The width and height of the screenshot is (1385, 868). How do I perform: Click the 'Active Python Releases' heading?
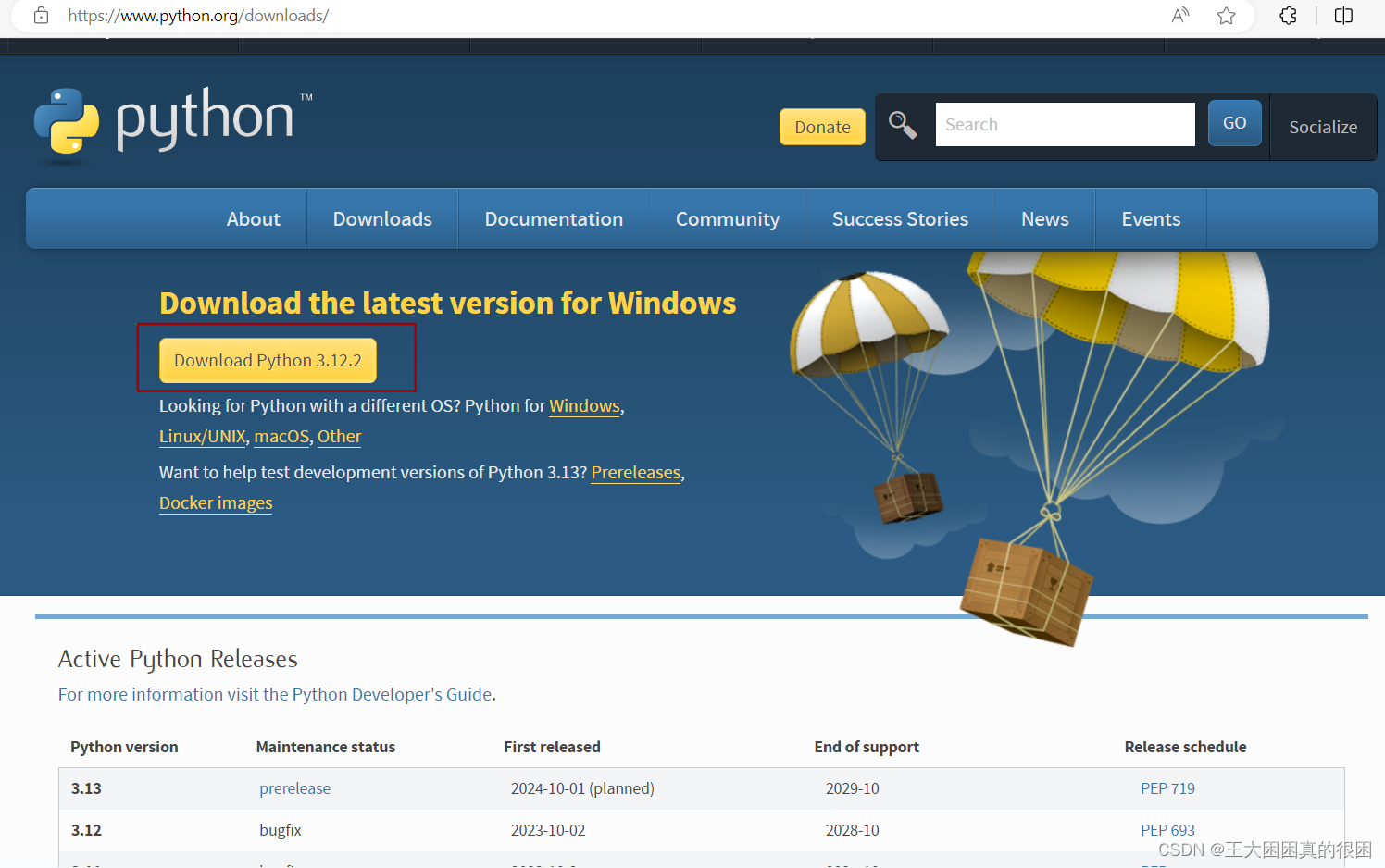tap(178, 659)
